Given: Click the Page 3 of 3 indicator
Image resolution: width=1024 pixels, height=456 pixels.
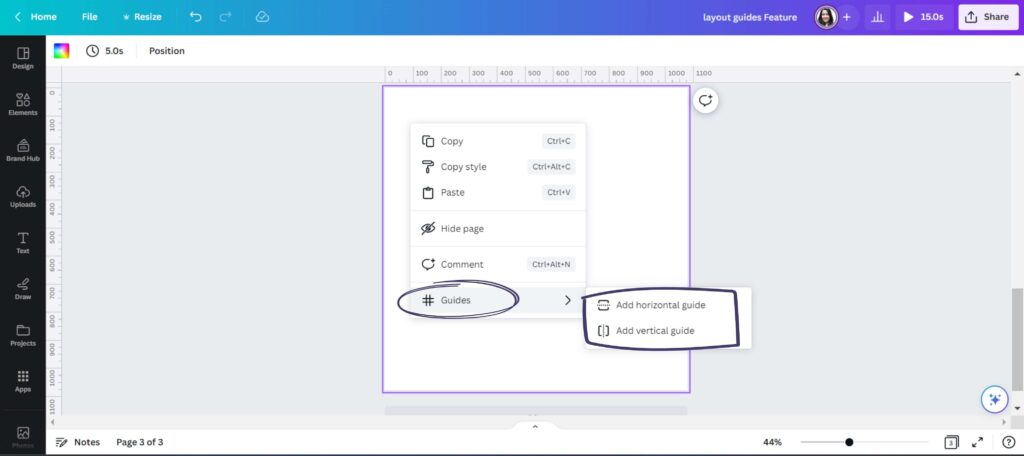Looking at the screenshot, I should click(140, 442).
